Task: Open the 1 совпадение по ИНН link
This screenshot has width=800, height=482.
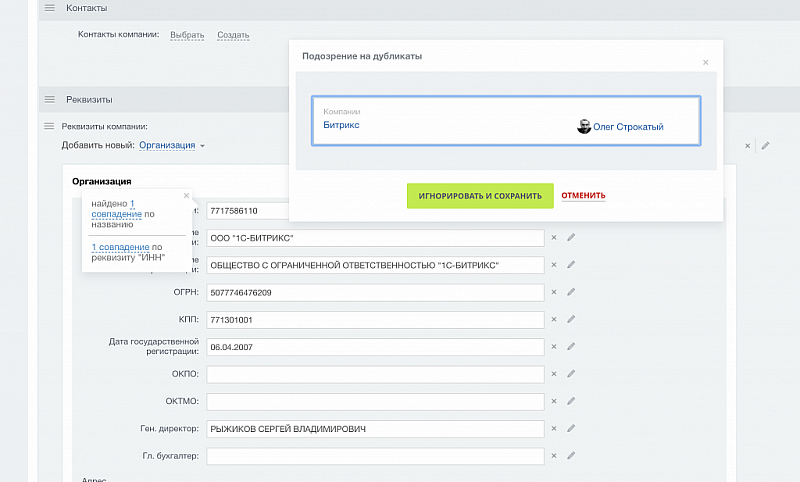Action: pos(120,247)
